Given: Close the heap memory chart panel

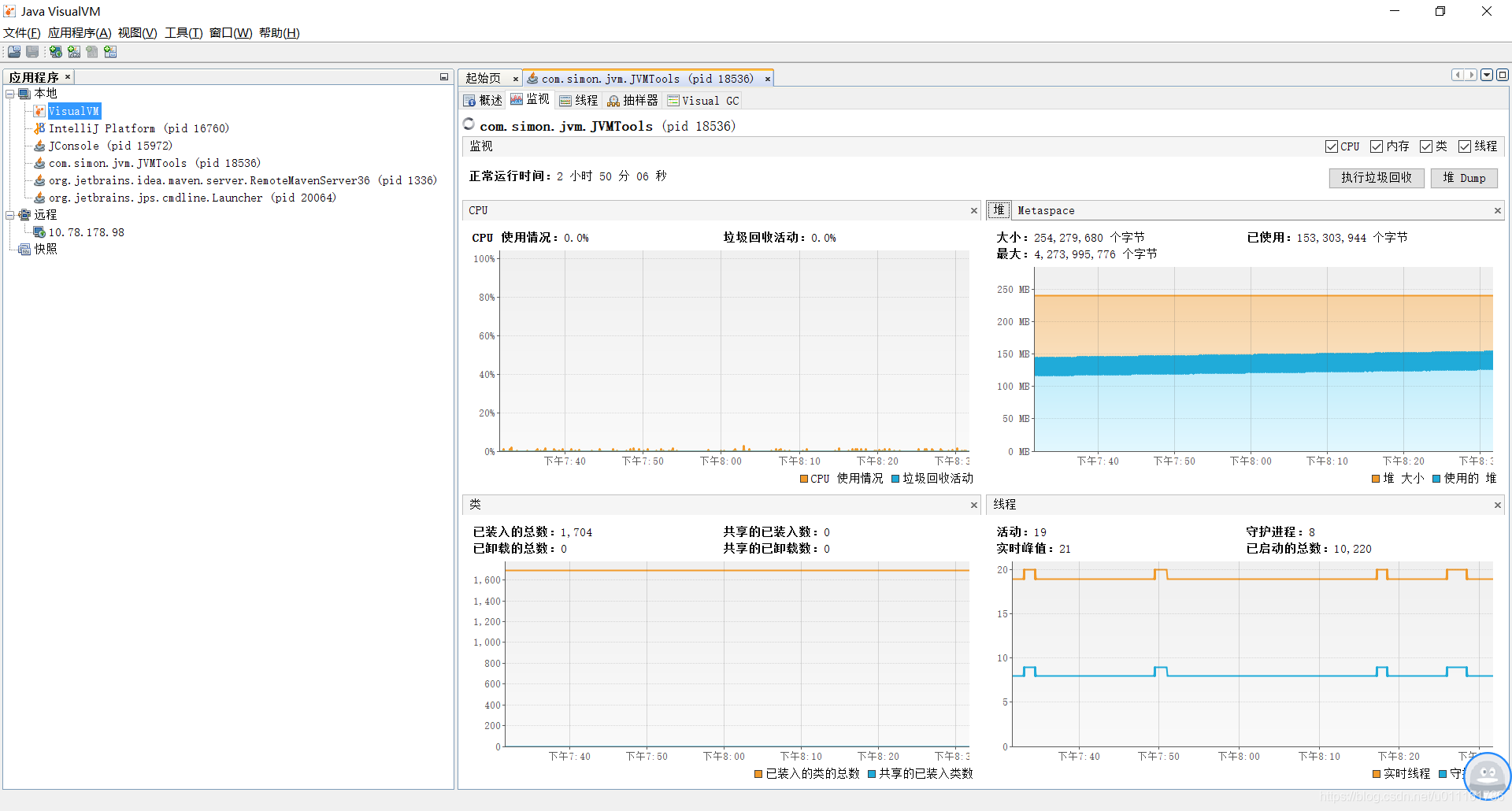Looking at the screenshot, I should (1498, 210).
